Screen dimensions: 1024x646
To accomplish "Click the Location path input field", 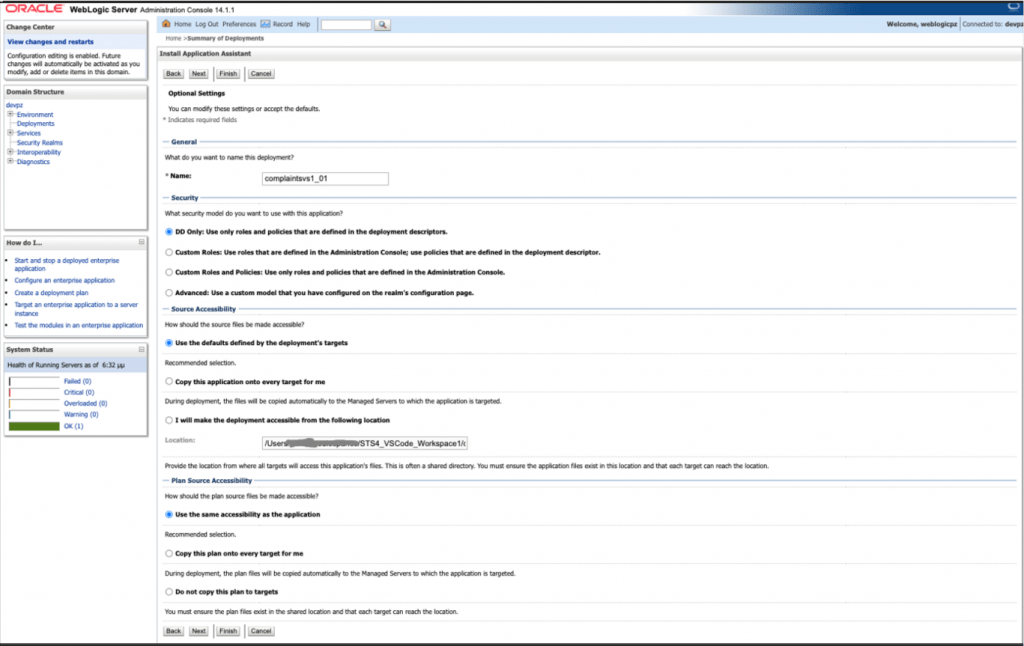I will [364, 444].
